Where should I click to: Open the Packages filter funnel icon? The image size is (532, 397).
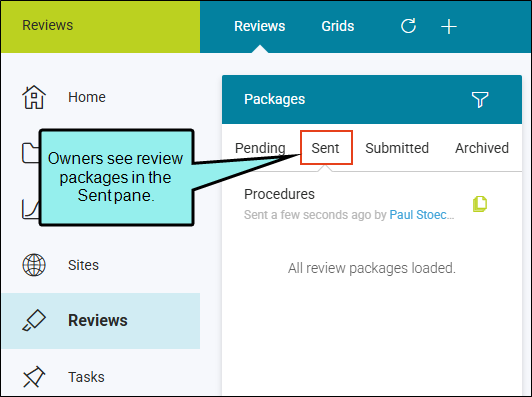(x=480, y=99)
